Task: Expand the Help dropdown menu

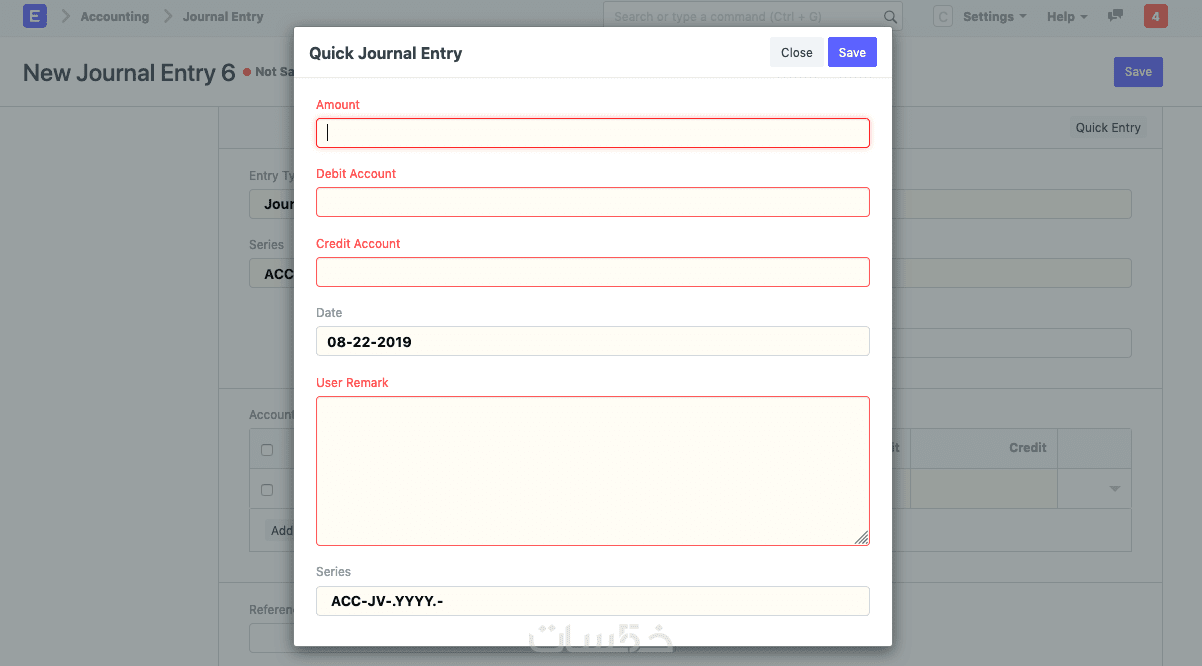Action: pos(1067,17)
